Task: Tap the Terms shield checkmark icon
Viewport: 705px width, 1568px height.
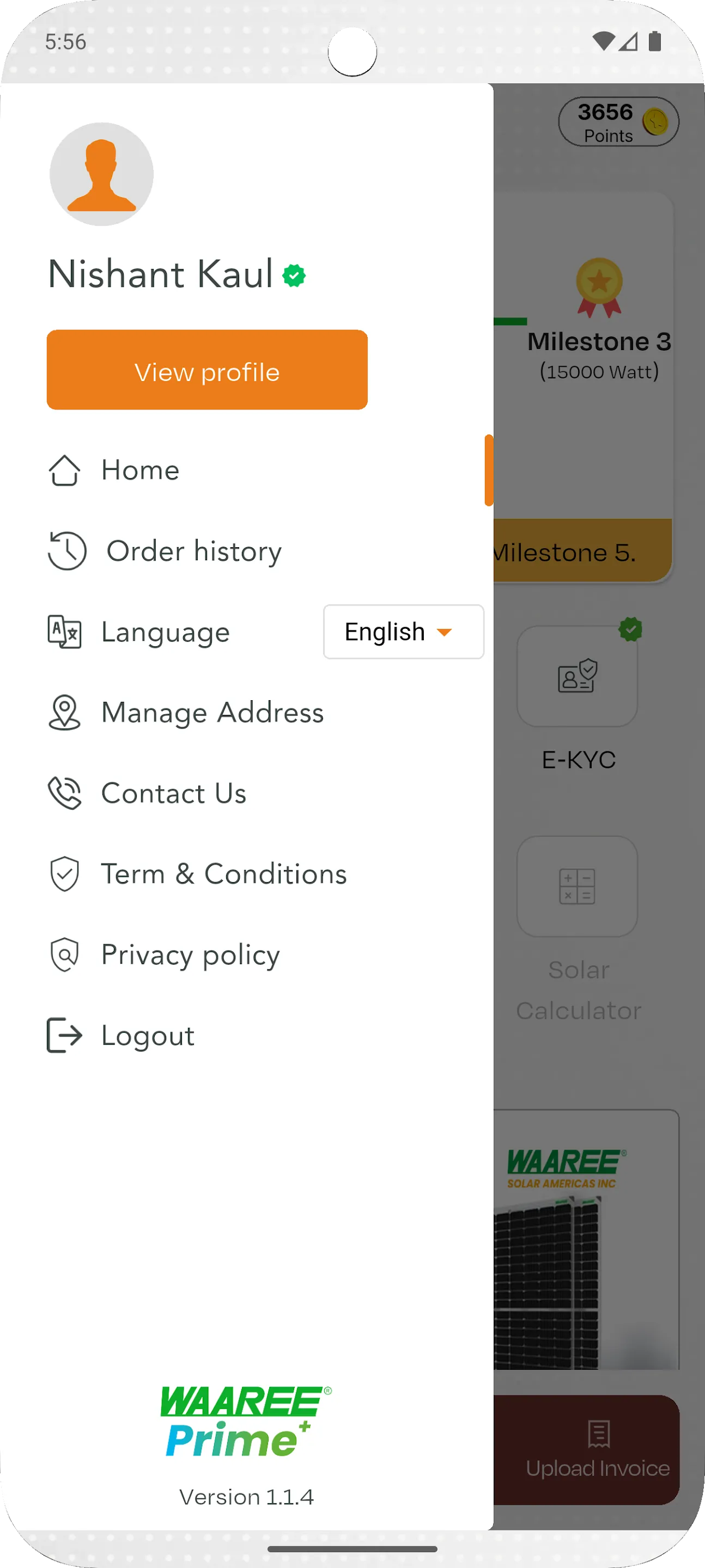Action: [x=65, y=874]
